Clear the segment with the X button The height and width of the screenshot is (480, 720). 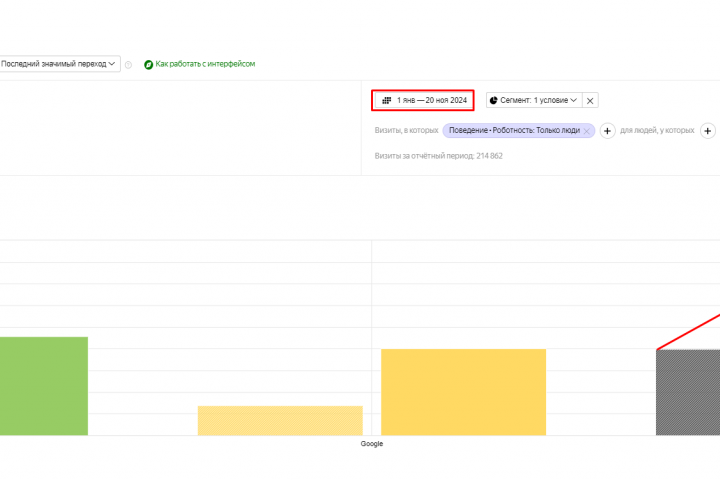pos(590,100)
